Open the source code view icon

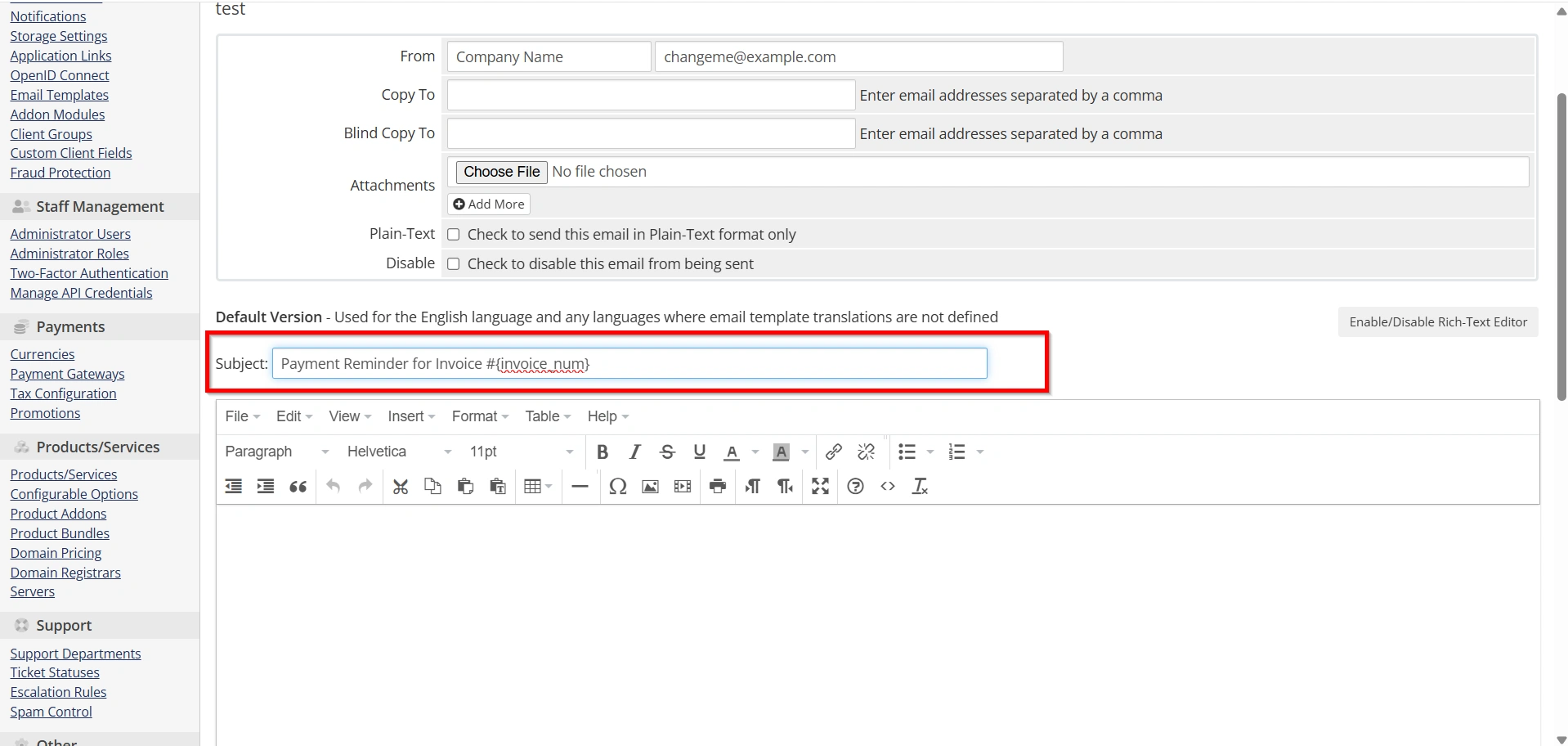(x=888, y=487)
